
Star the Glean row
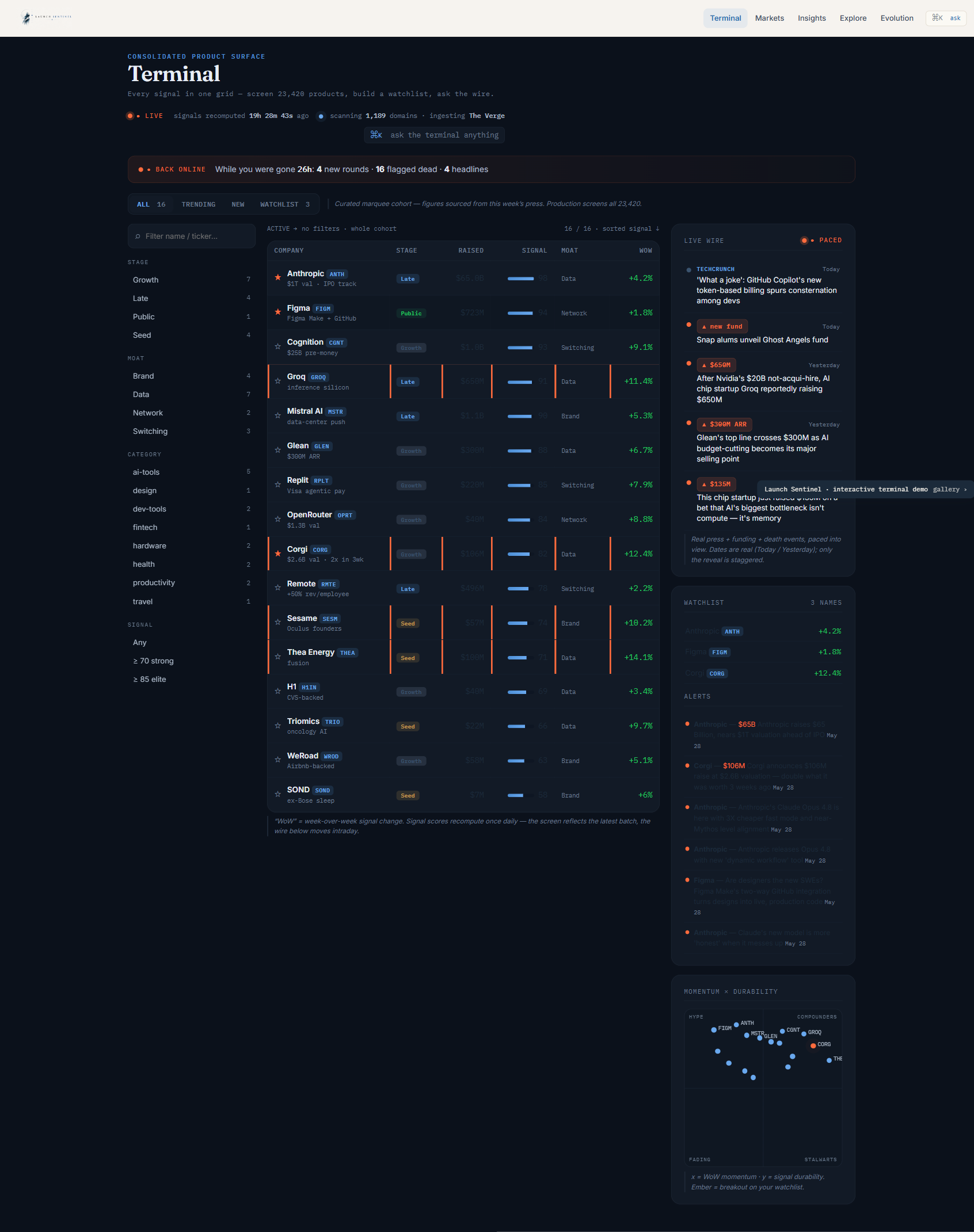277,449
